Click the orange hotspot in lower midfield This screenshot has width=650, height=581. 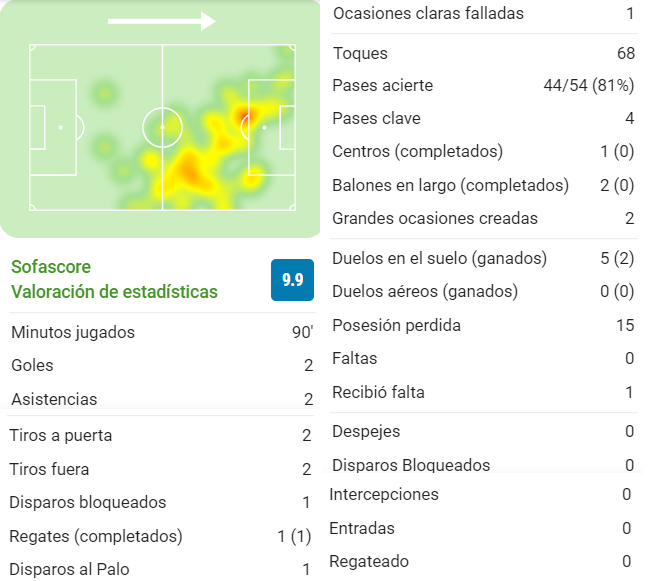(189, 169)
